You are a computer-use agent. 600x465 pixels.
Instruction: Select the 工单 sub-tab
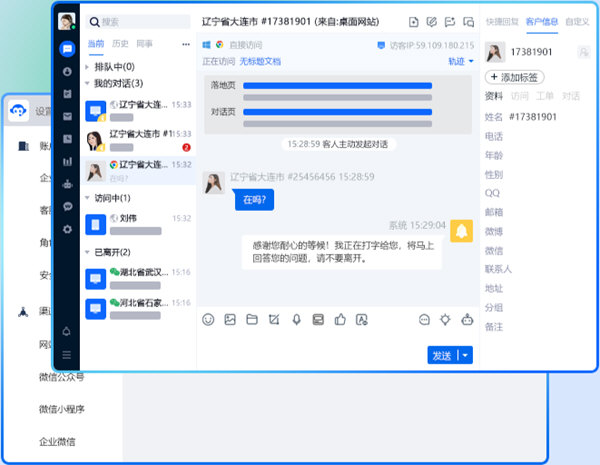pyautogui.click(x=545, y=96)
